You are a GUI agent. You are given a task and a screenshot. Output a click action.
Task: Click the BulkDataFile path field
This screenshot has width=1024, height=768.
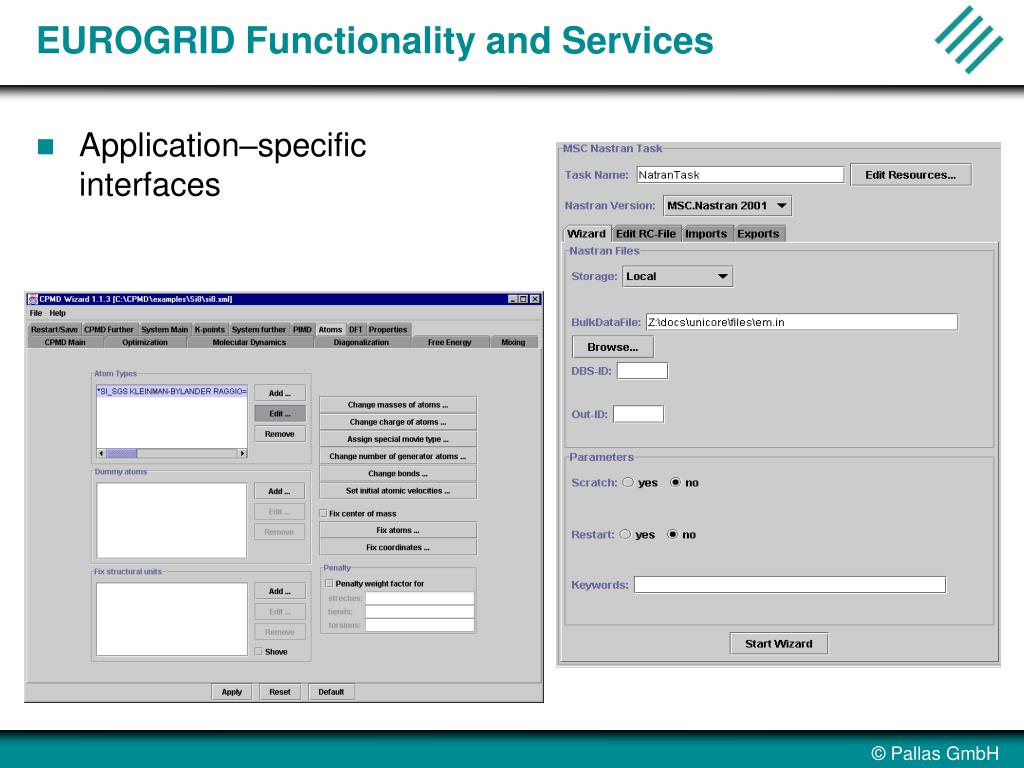(802, 322)
